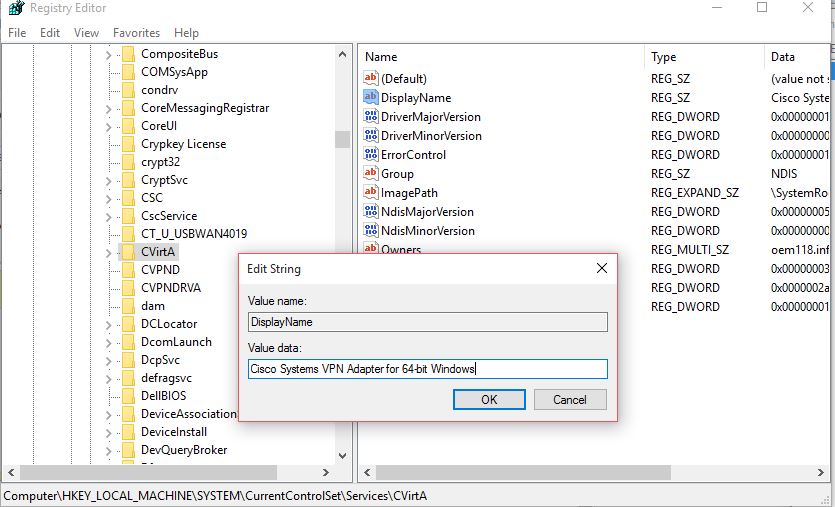This screenshot has height=507, width=835.
Task: Select the crypt32 folder icon
Action: click(x=128, y=162)
